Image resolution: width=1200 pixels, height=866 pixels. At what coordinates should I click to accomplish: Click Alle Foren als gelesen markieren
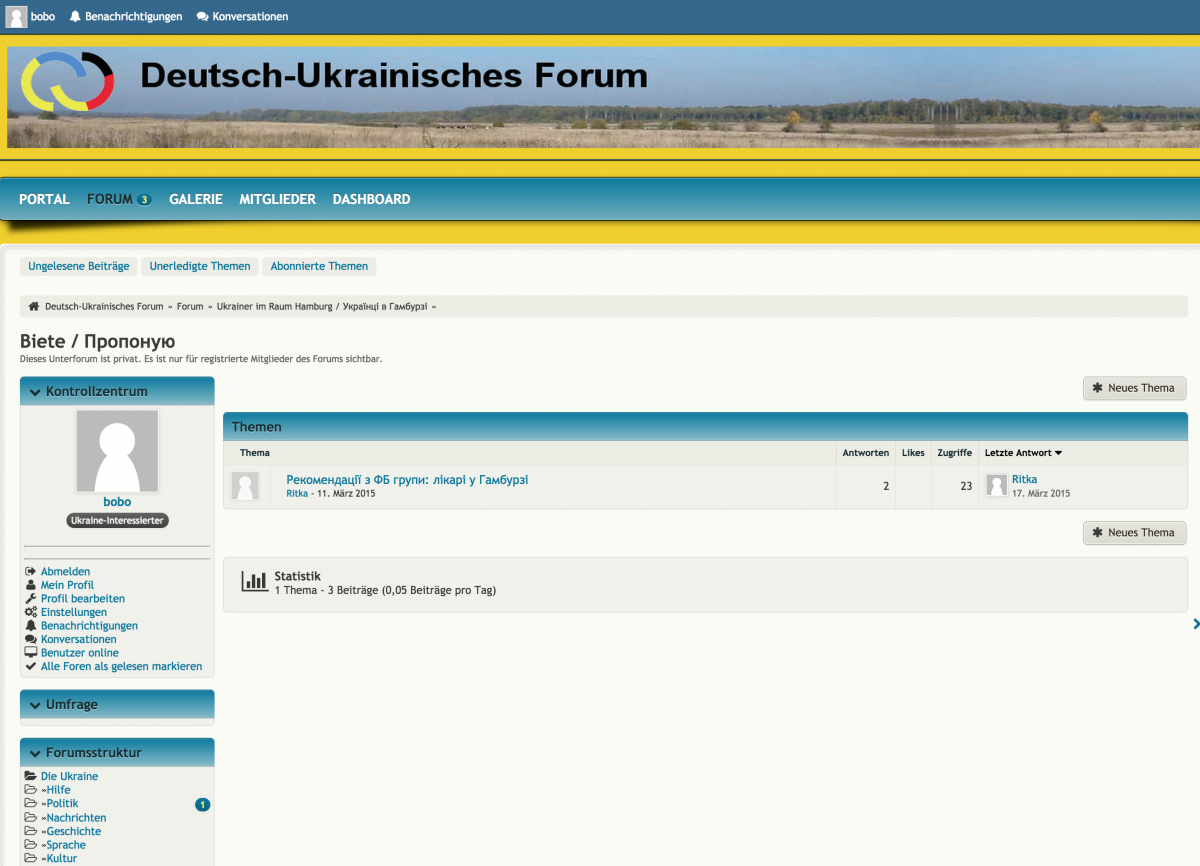pos(121,666)
